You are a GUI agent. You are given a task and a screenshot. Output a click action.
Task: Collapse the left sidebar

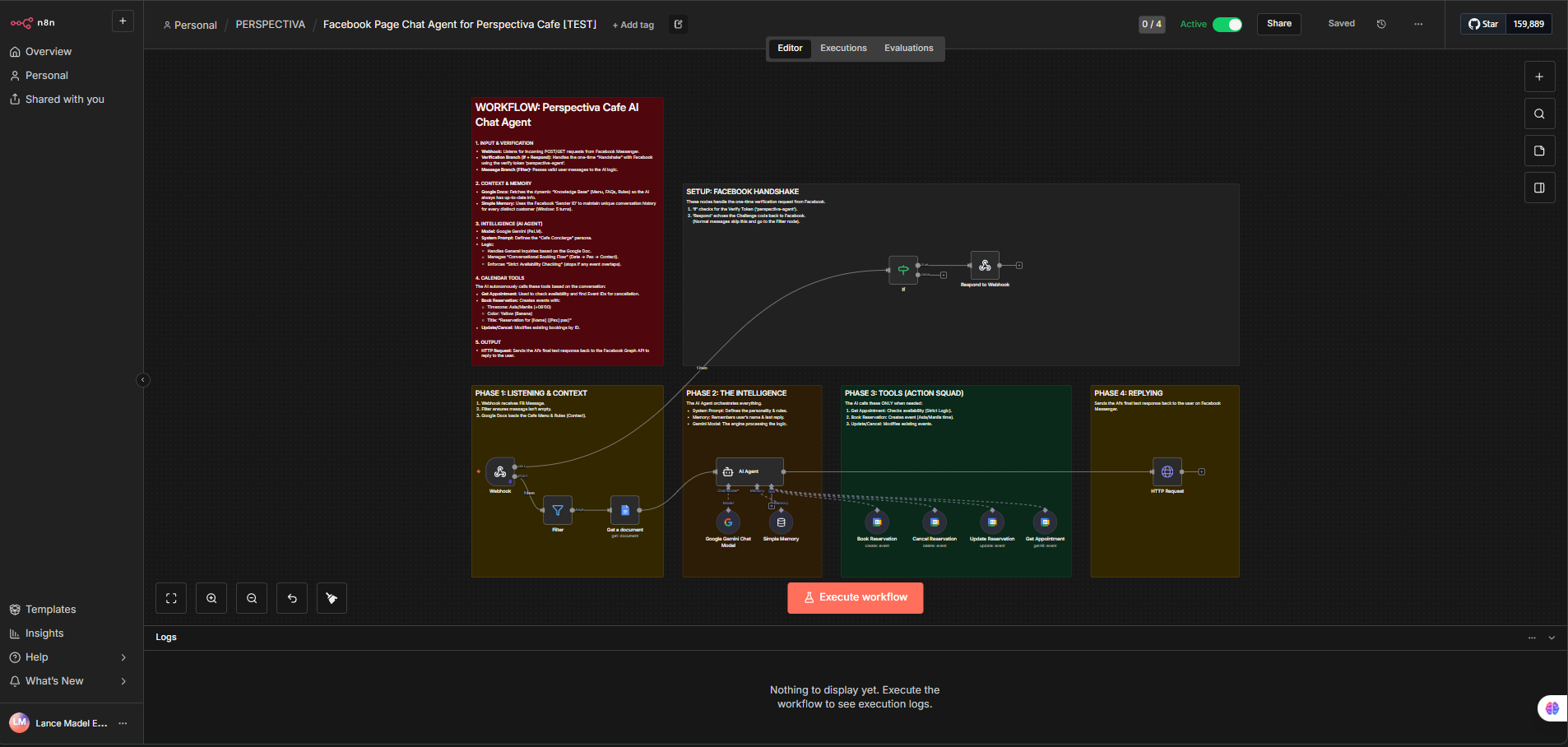click(x=143, y=380)
